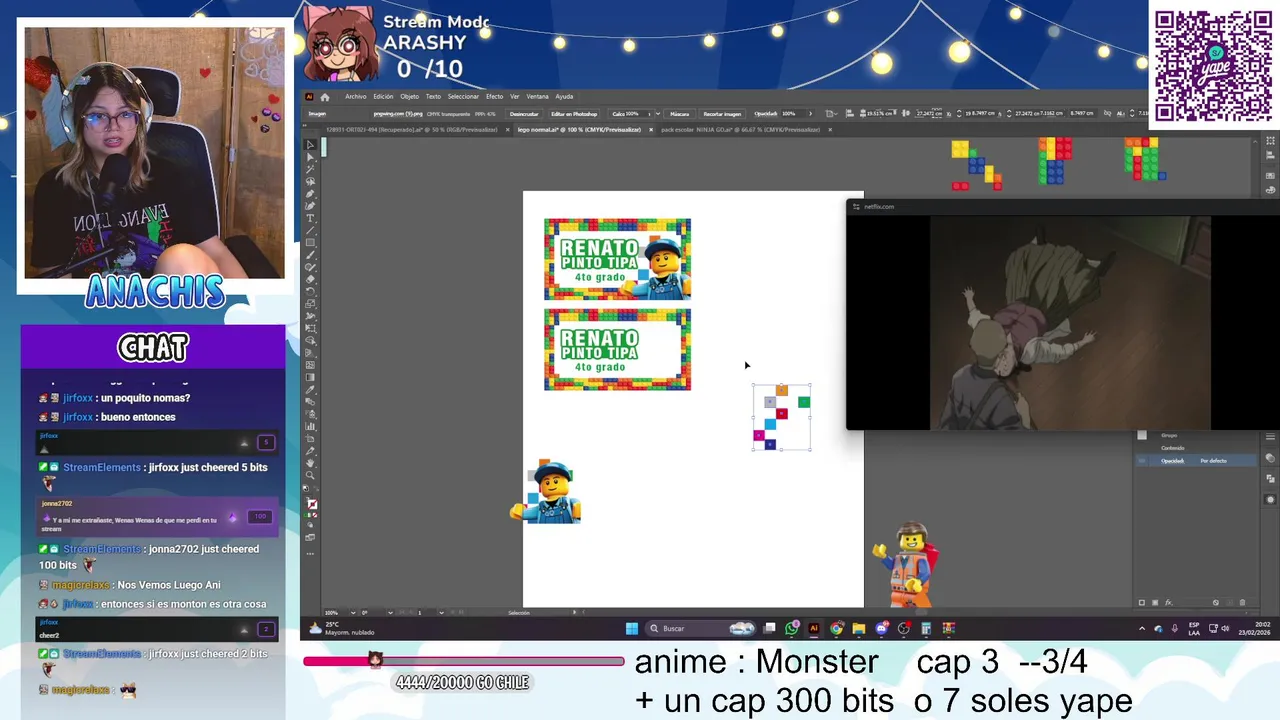
Task: Select the Rotate tool
Action: point(311,291)
